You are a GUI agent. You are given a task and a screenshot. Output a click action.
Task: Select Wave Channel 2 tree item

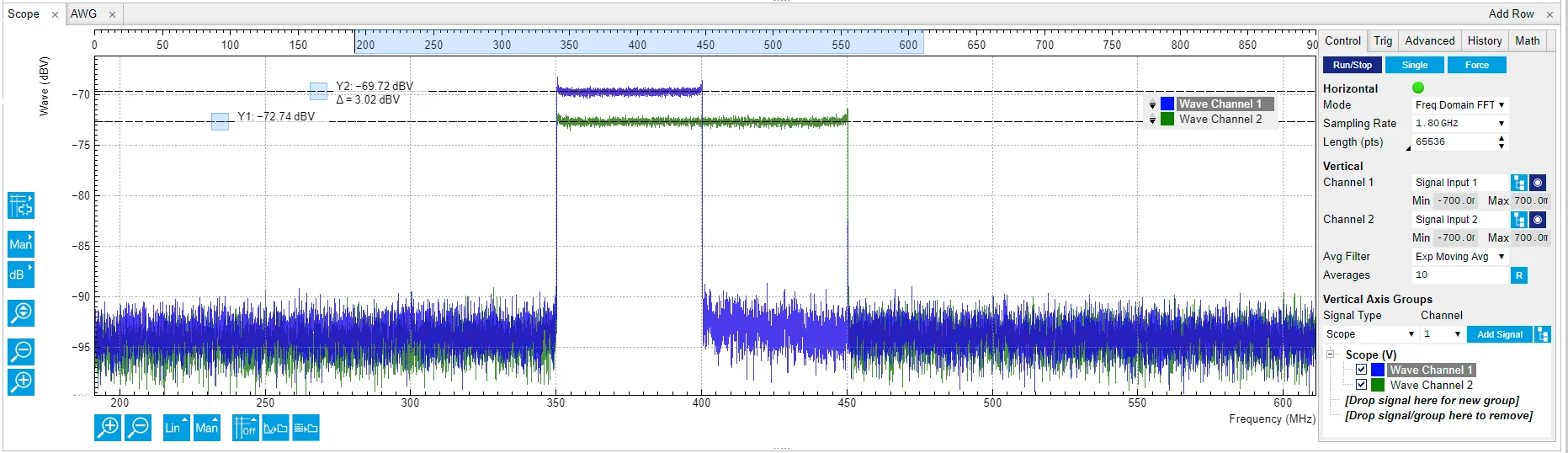1431,385
